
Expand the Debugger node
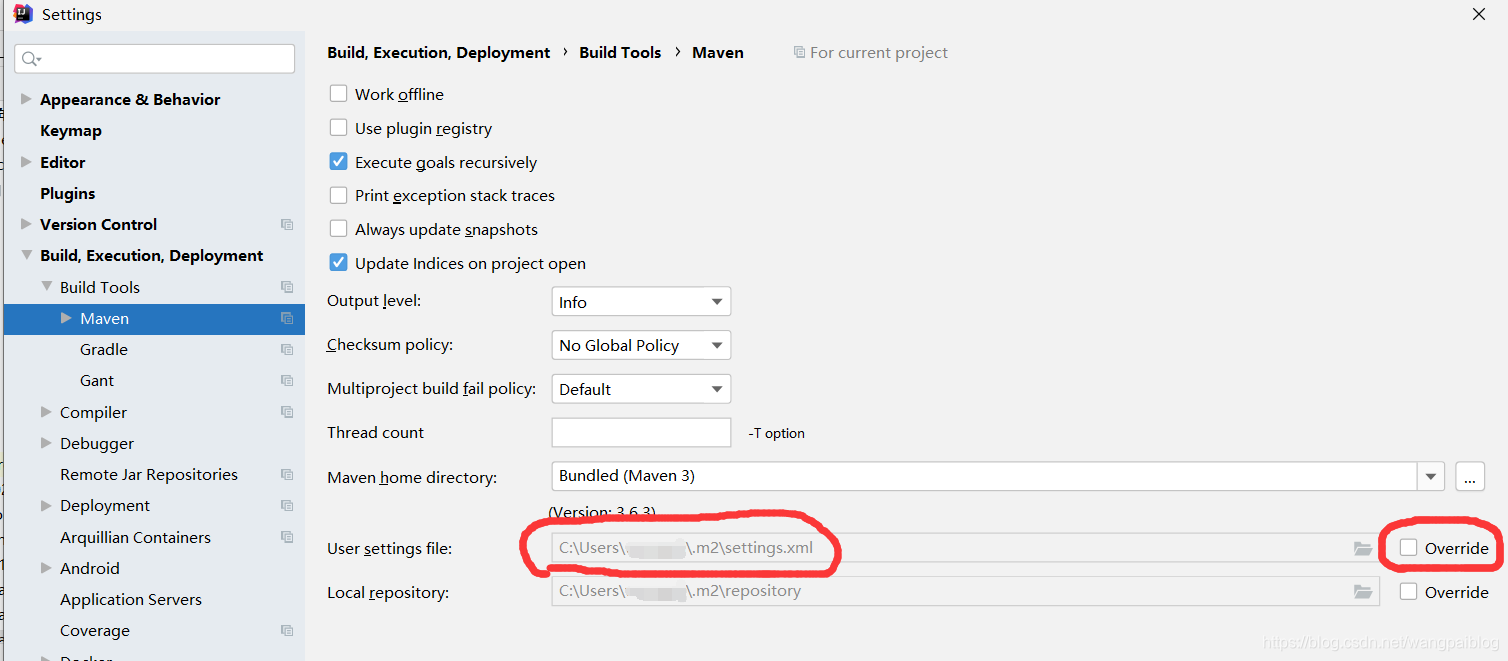pyautogui.click(x=46, y=443)
